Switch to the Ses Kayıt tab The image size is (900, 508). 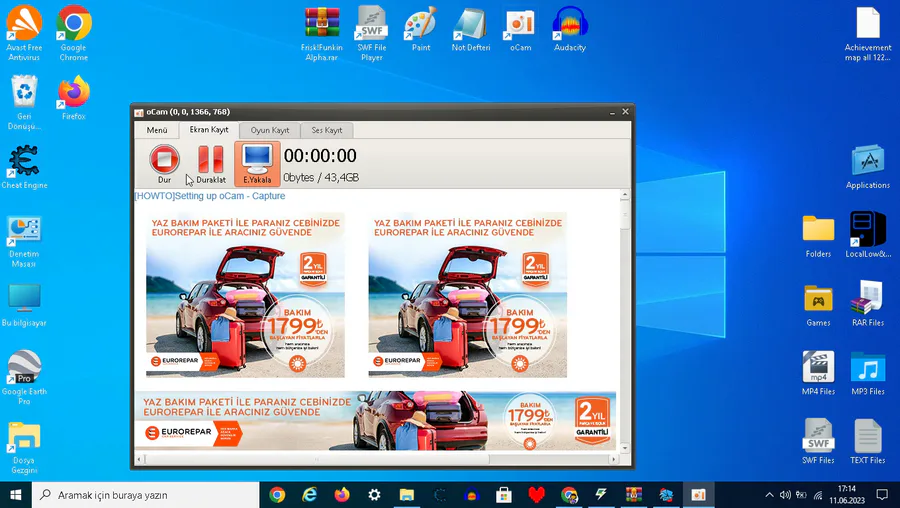327,130
